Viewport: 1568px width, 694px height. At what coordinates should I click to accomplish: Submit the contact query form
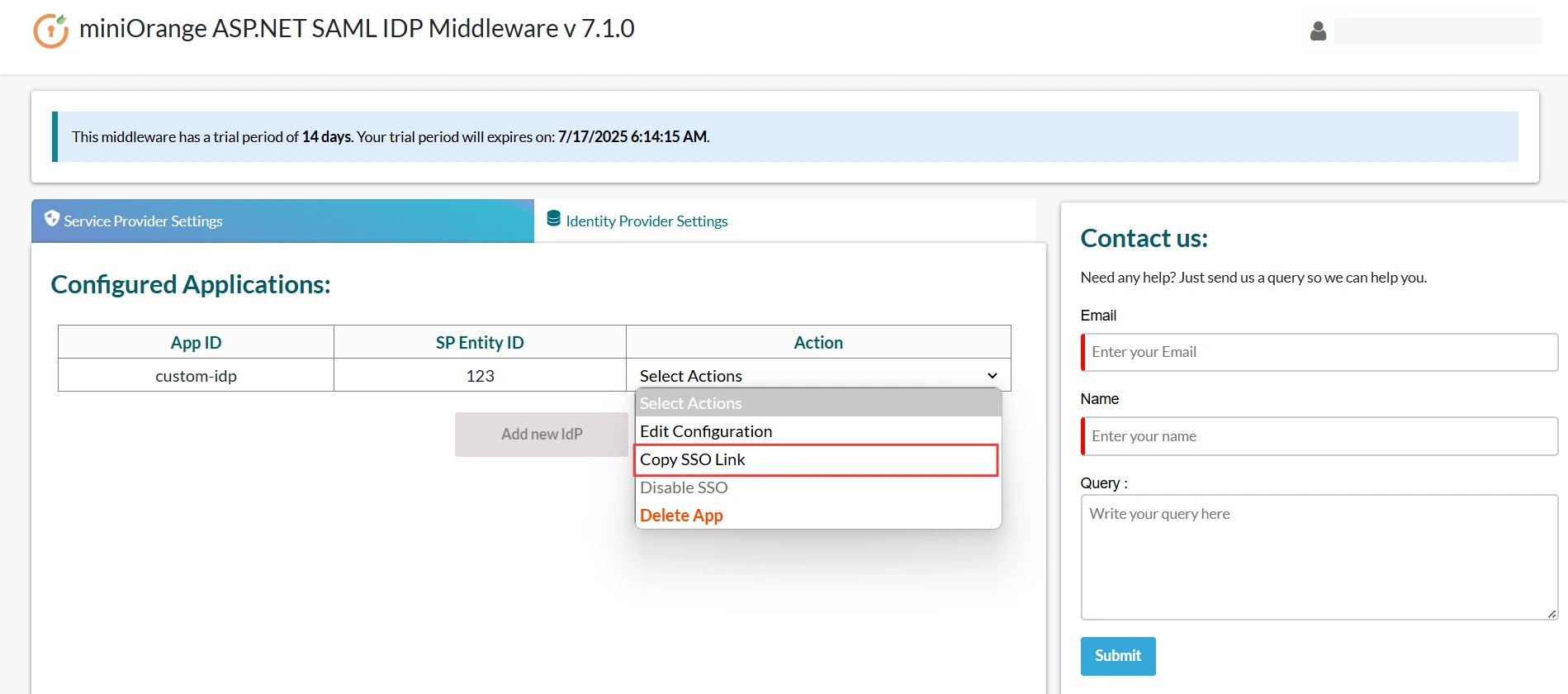(1118, 656)
